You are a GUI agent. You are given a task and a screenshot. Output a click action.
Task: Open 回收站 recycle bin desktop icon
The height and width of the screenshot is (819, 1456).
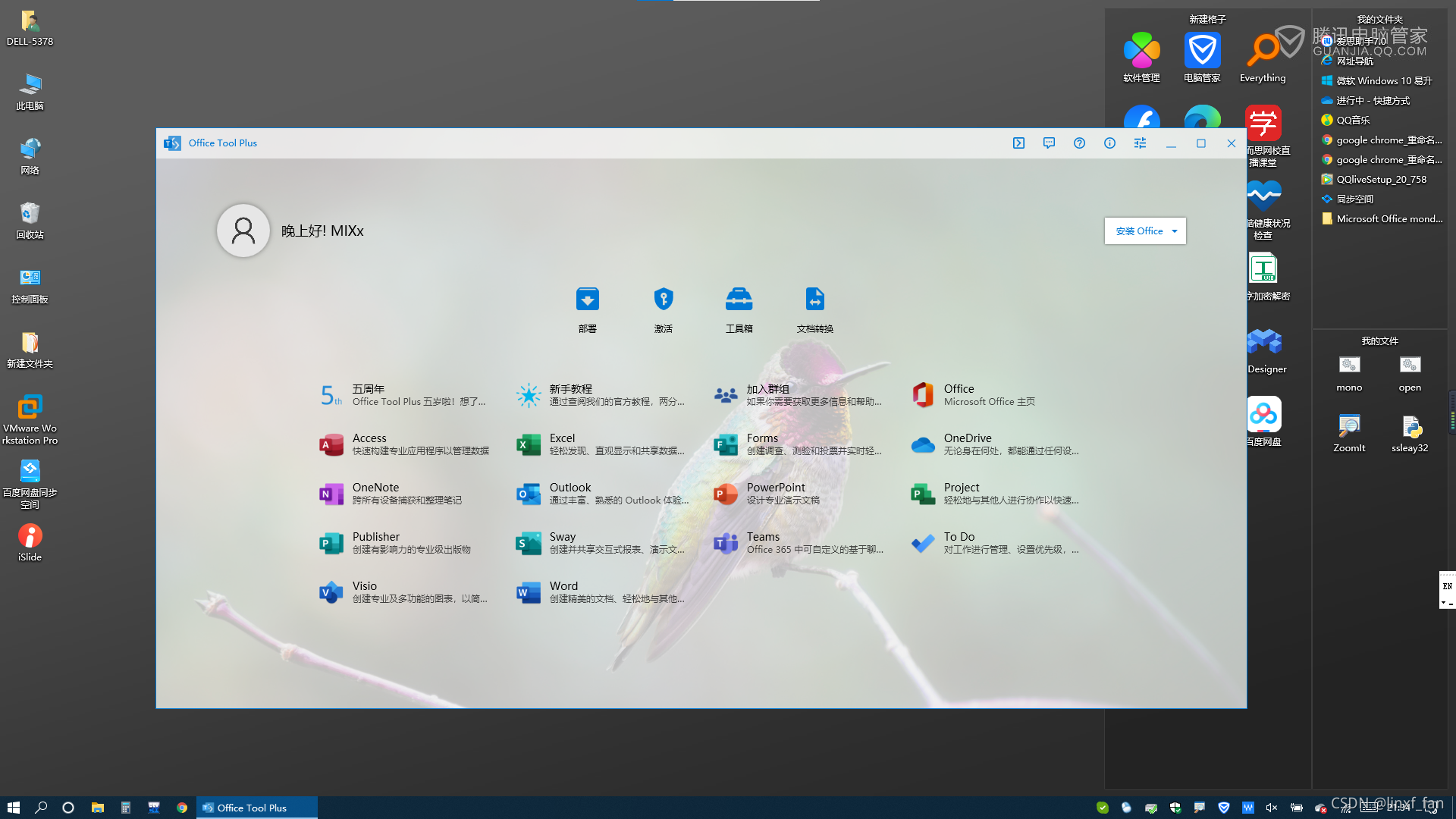coord(30,220)
